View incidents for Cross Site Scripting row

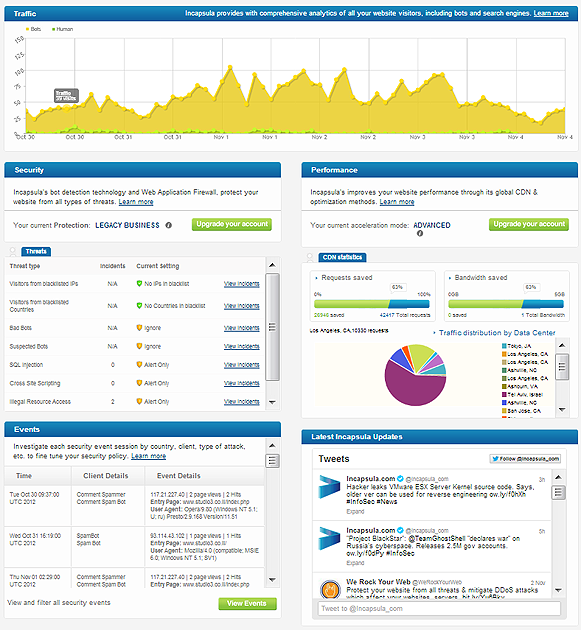[x=241, y=383]
